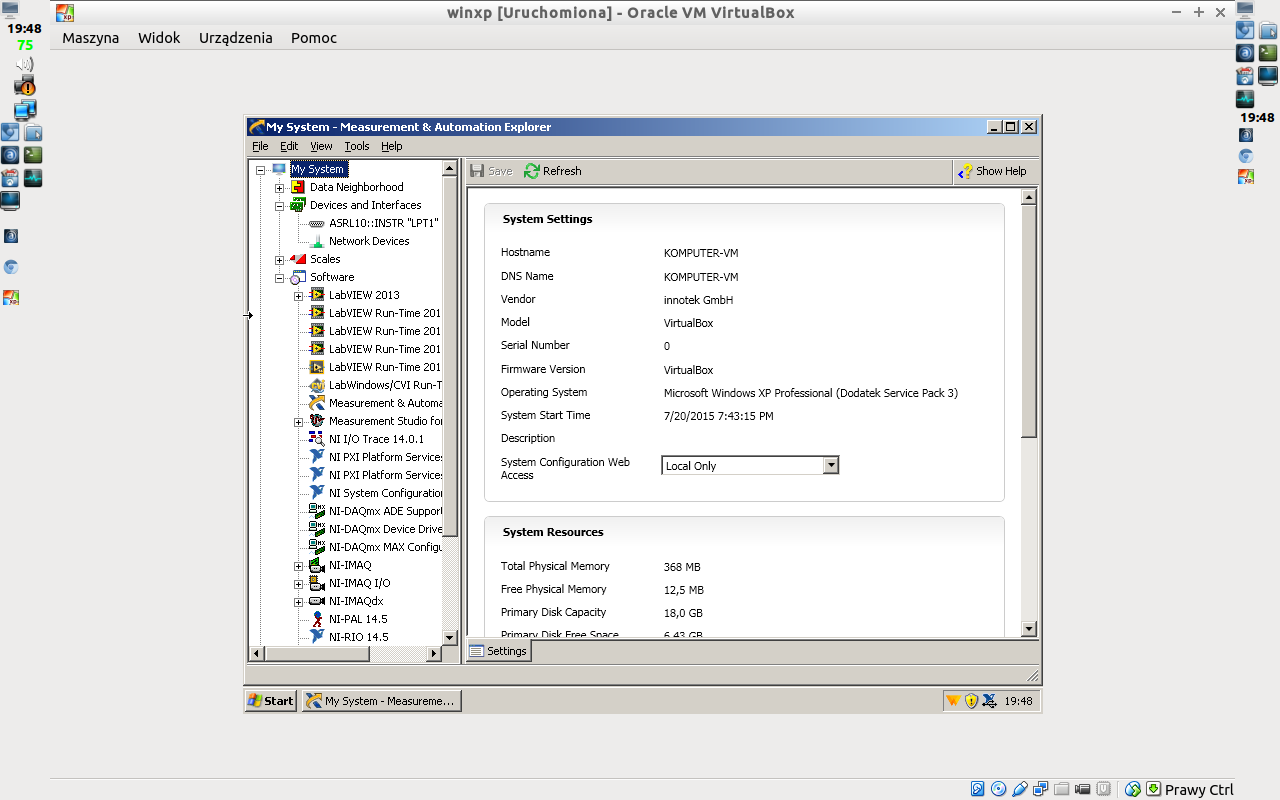1280x800 pixels.
Task: Click the innotek GmbH vendor value
Action: [x=698, y=300]
